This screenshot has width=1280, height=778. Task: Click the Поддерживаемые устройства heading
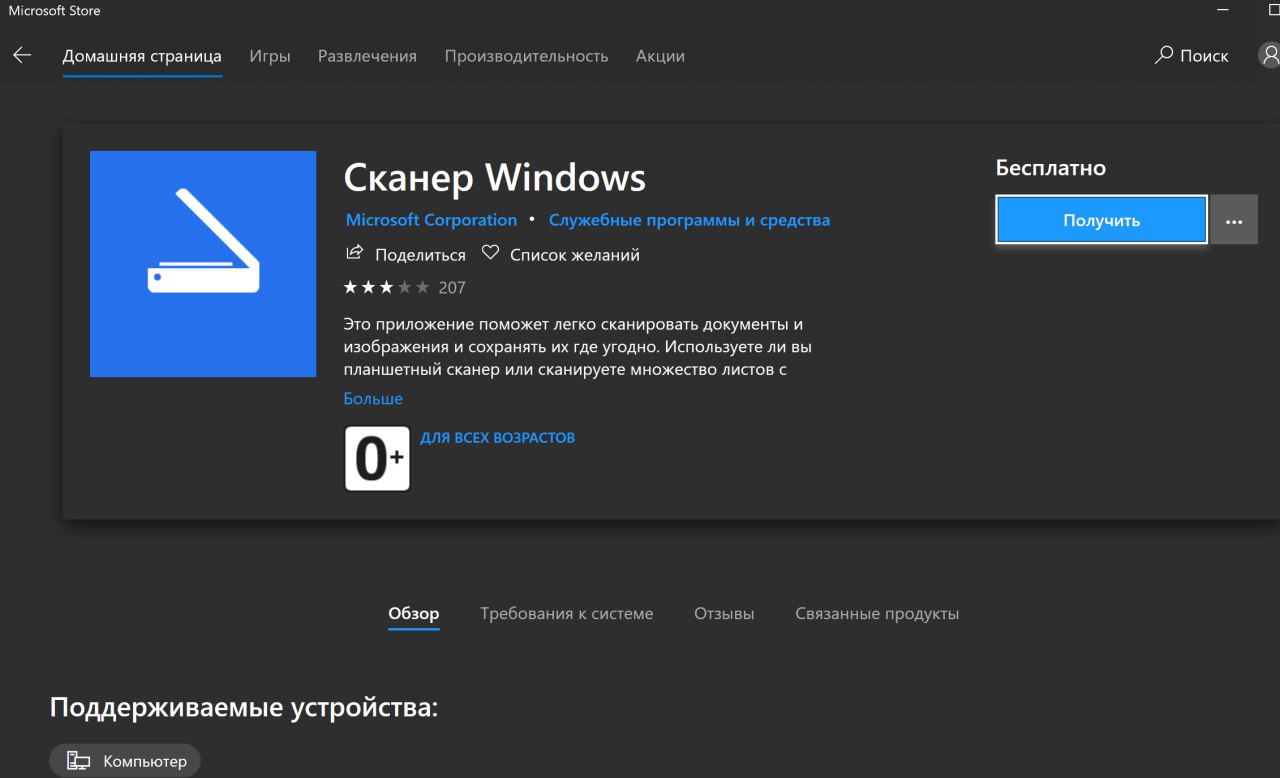(244, 708)
